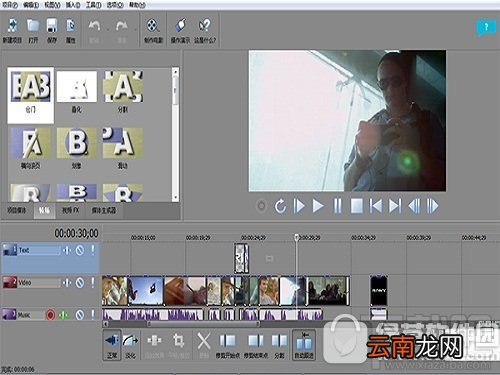Image resolution: width=500 pixels, height=375 pixels.
Task: Activate the What's This help cursor
Action: click(205, 31)
